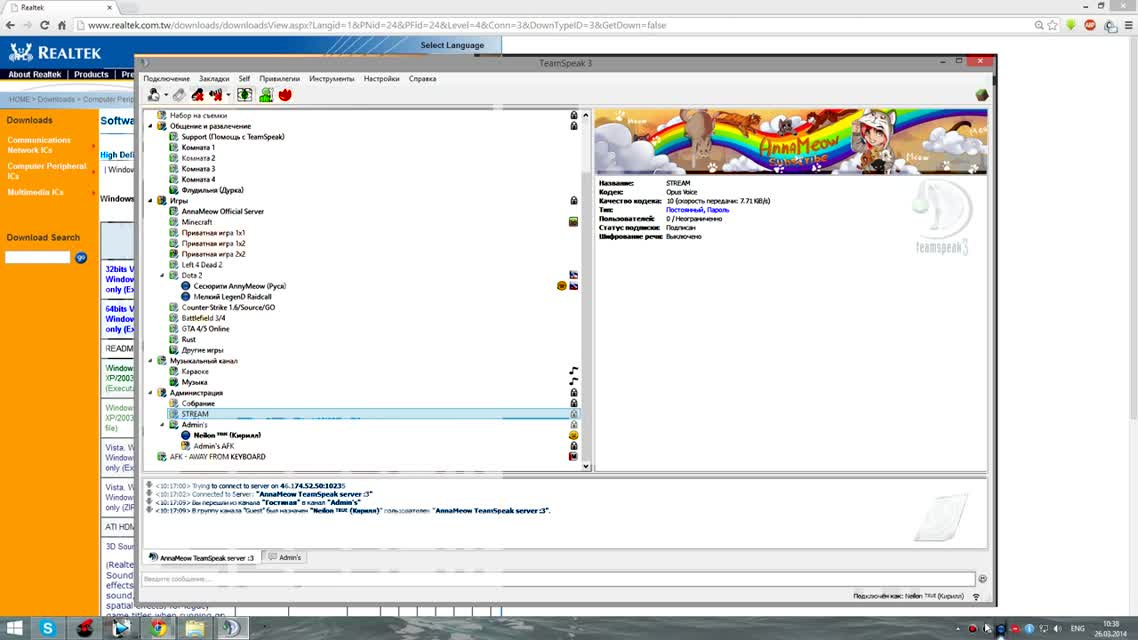Collapse the Dota 2 channel
This screenshot has height=640, width=1138.
point(163,276)
